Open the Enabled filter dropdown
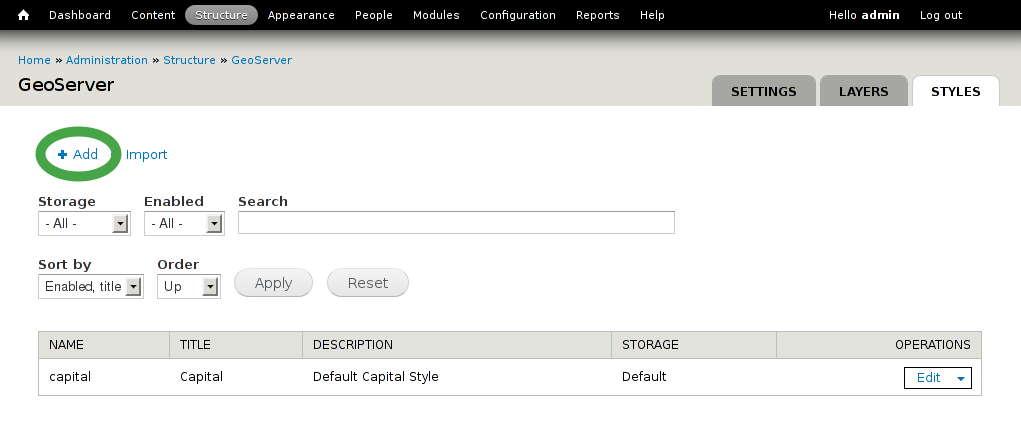The height and width of the screenshot is (443, 1021). click(x=184, y=223)
